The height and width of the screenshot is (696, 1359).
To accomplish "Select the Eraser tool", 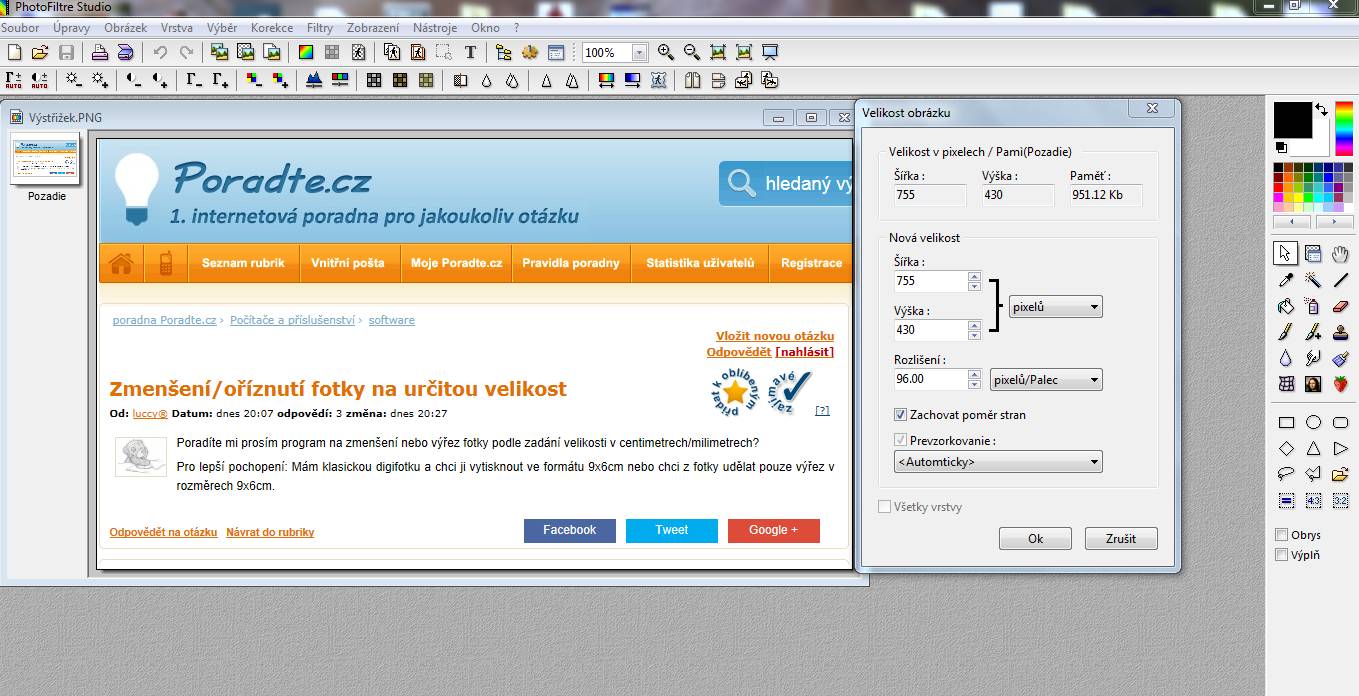I will 1340,306.
